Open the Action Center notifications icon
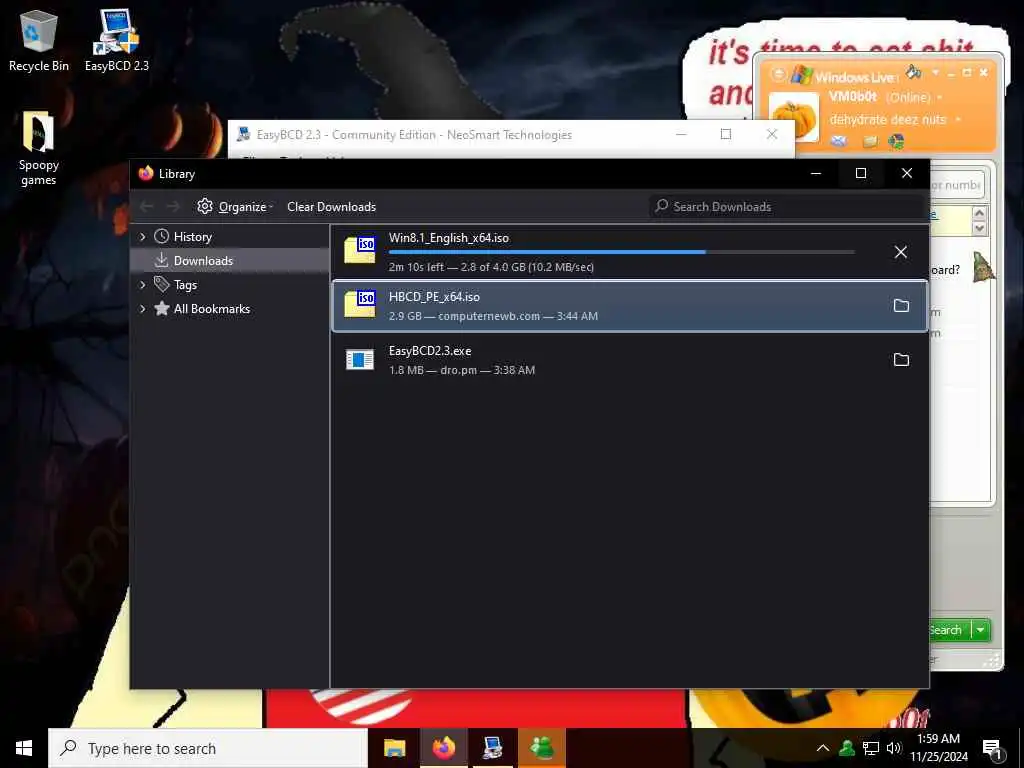 coord(993,749)
